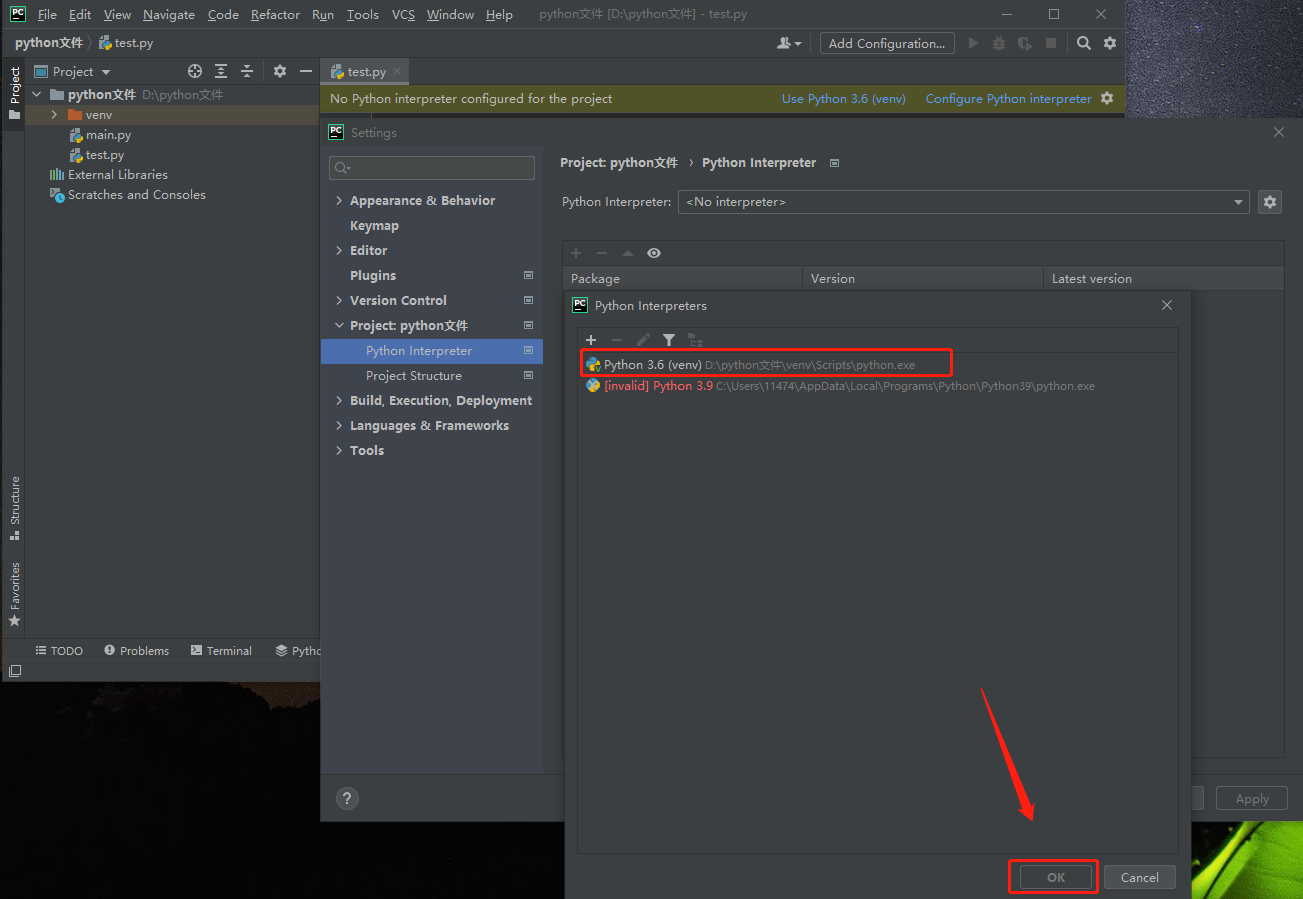This screenshot has height=899, width=1303.
Task: Open the Navigate menu
Action: pos(169,14)
